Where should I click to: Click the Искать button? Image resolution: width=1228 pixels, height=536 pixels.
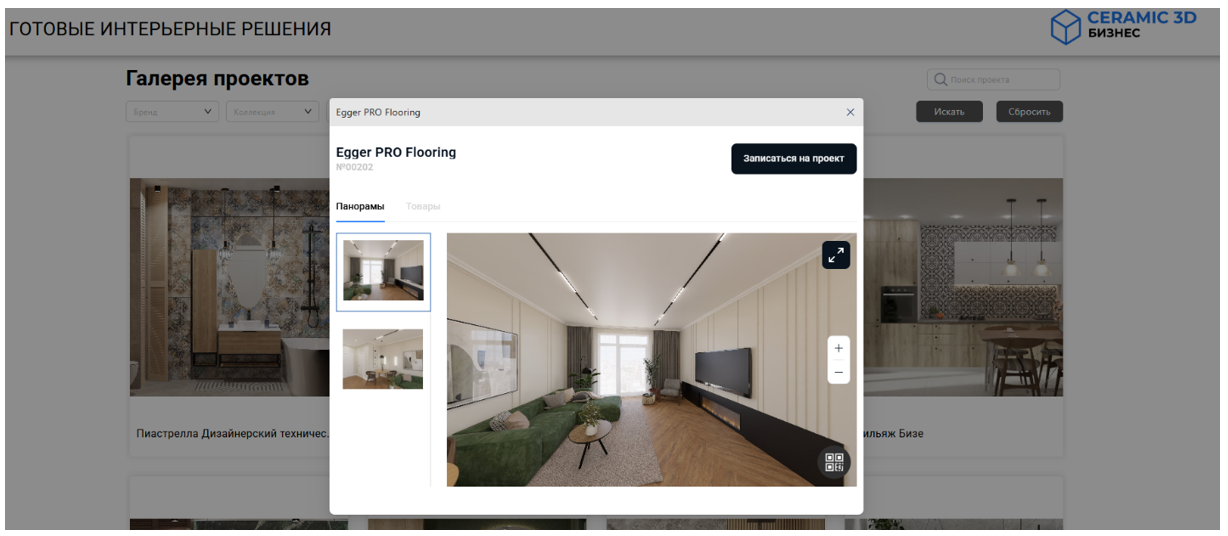[x=949, y=112]
